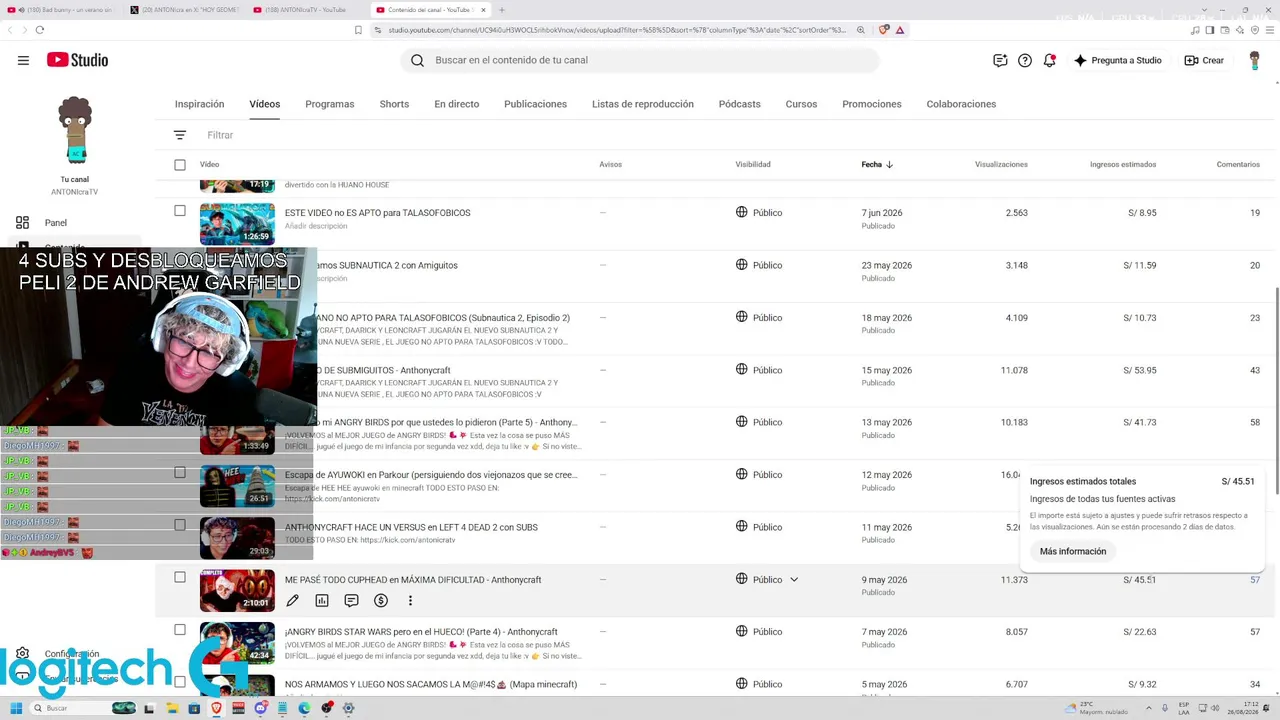The height and width of the screenshot is (720, 1280).
Task: Click Brave Shields icon in address bar
Action: tap(884, 30)
